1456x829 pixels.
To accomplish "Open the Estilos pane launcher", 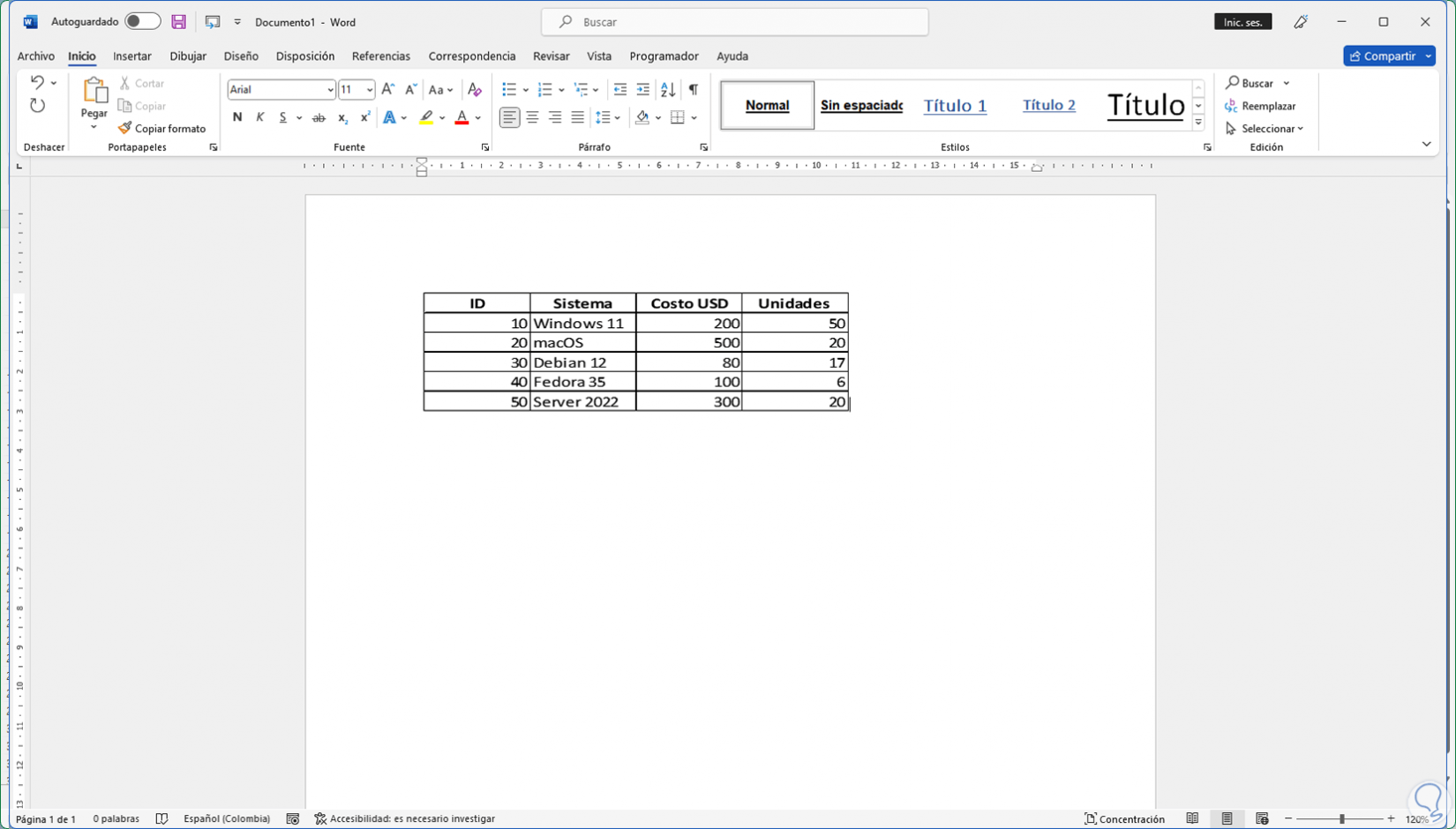I will click(1207, 147).
